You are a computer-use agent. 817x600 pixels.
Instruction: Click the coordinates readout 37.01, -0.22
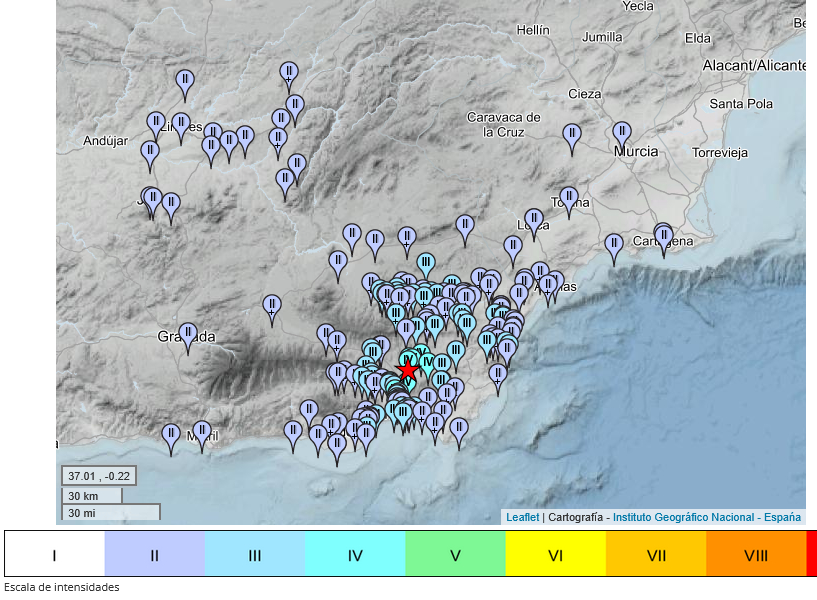pyautogui.click(x=98, y=475)
